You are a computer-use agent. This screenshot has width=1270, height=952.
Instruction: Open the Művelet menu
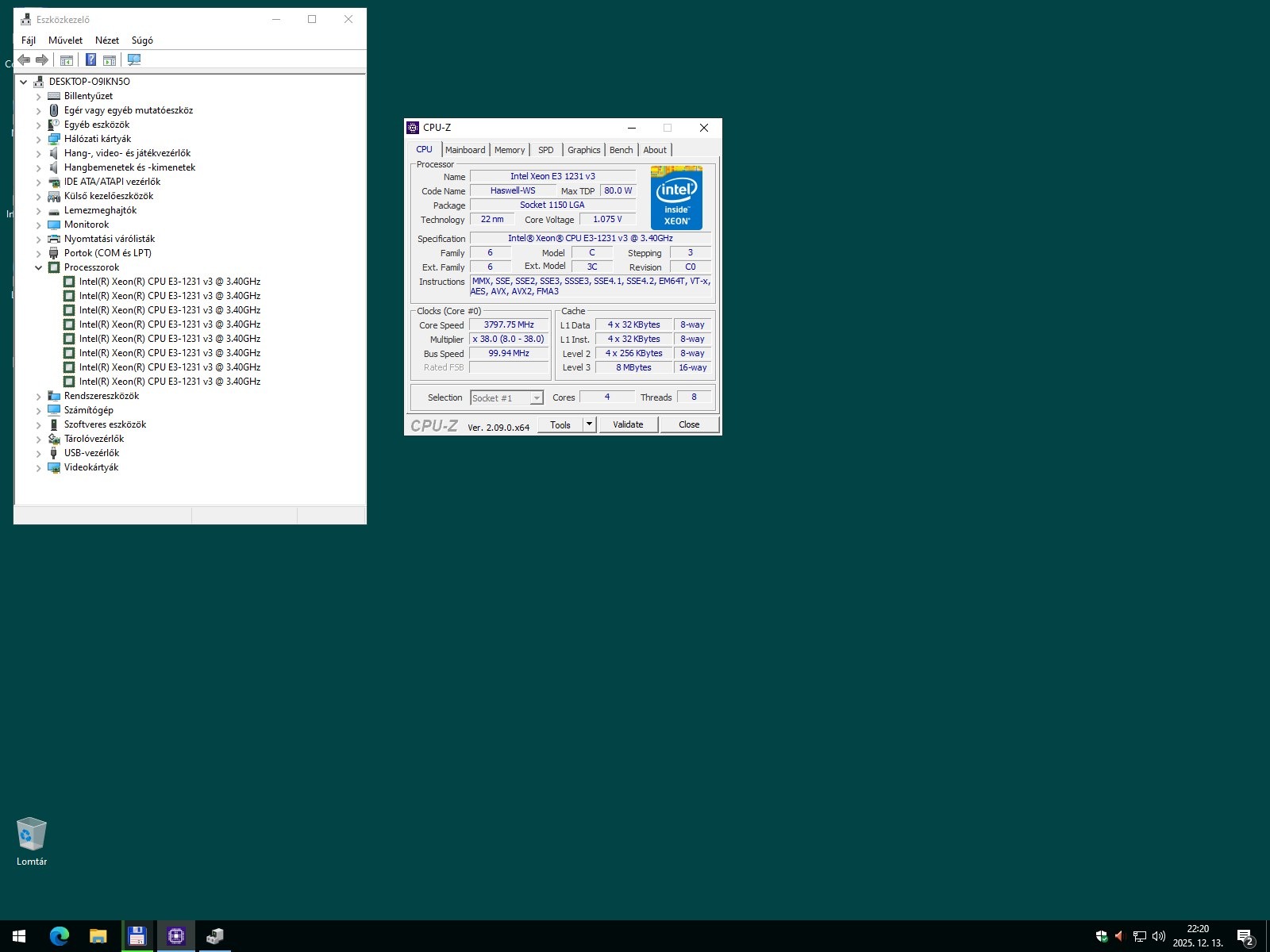click(x=65, y=40)
